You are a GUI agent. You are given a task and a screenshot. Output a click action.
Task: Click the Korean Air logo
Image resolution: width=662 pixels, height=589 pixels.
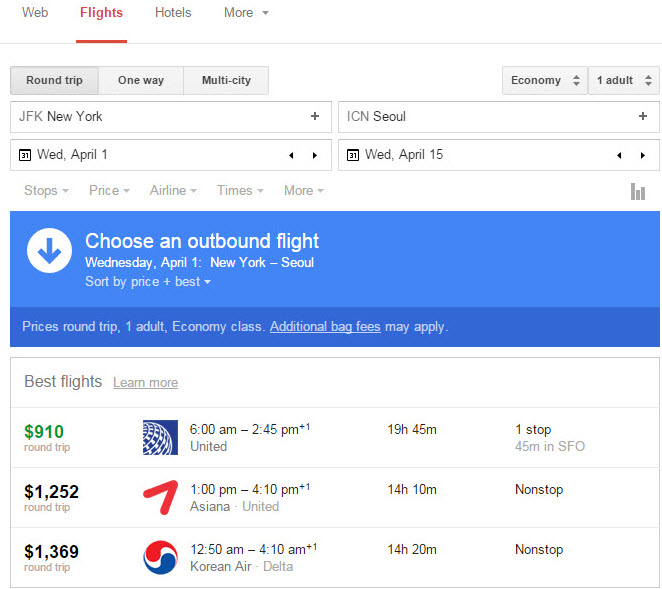point(160,557)
